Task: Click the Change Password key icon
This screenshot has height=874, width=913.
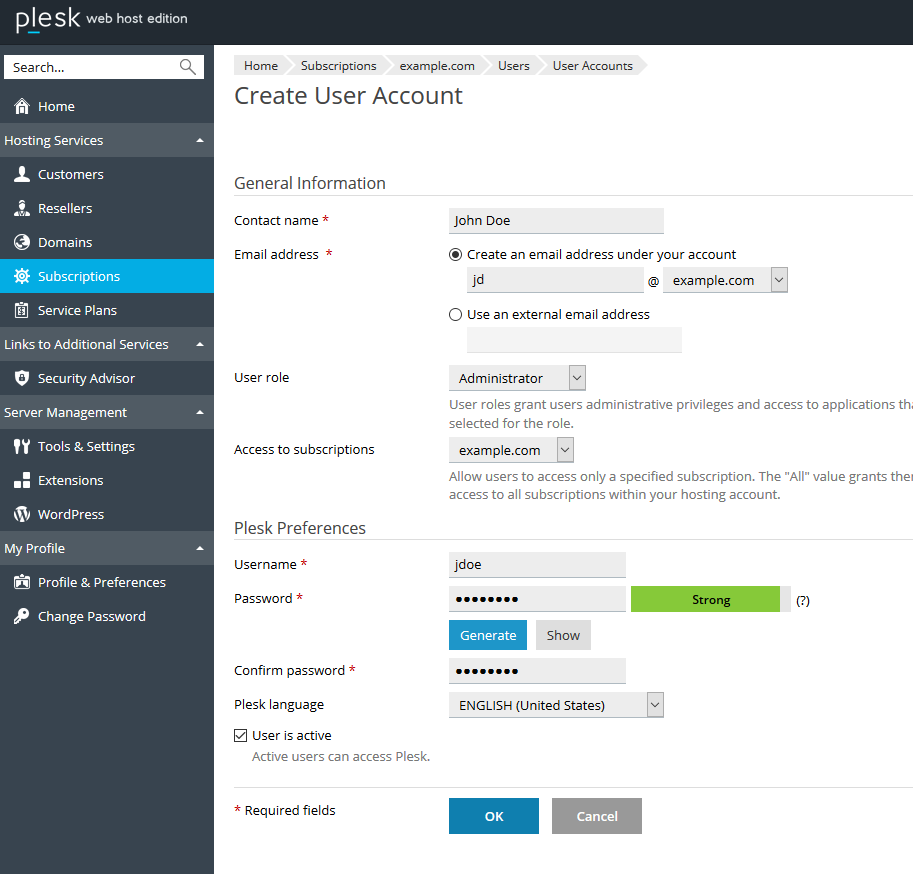Action: coord(21,616)
